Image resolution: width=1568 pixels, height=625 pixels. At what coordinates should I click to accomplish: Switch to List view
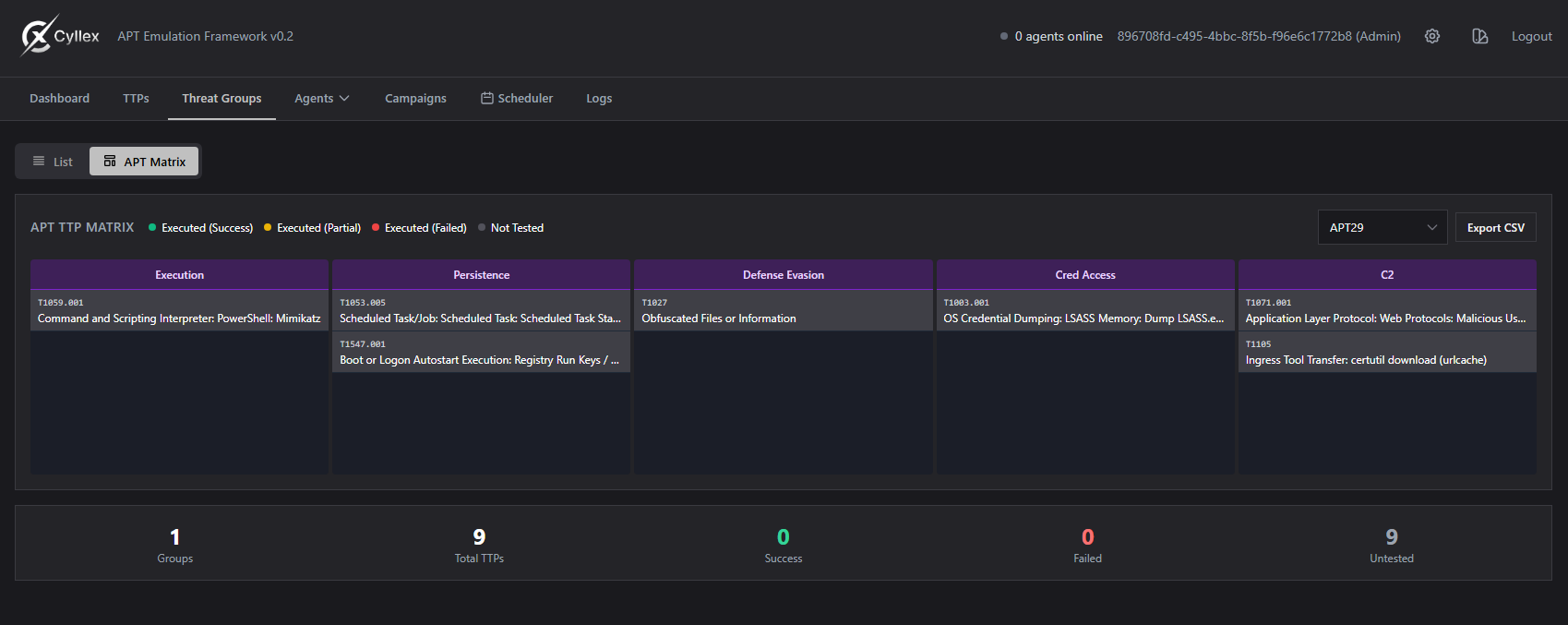(53, 162)
